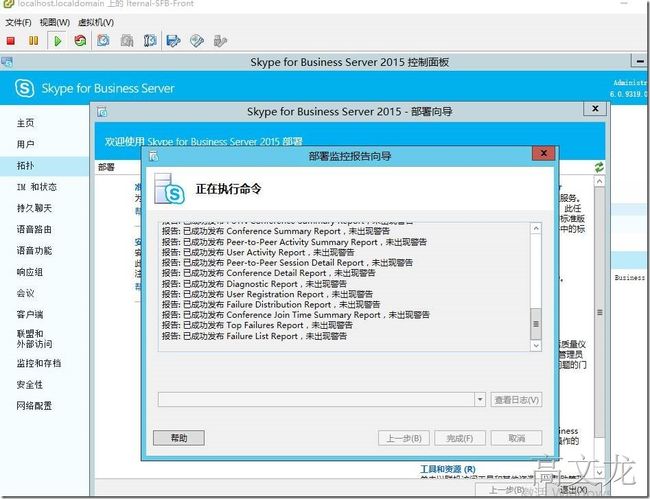Select 语音功能 in the navigation

(x=34, y=251)
